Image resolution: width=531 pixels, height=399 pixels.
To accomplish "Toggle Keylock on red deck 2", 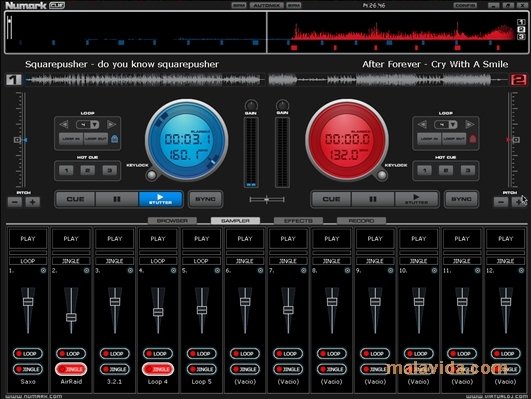I will (382, 175).
